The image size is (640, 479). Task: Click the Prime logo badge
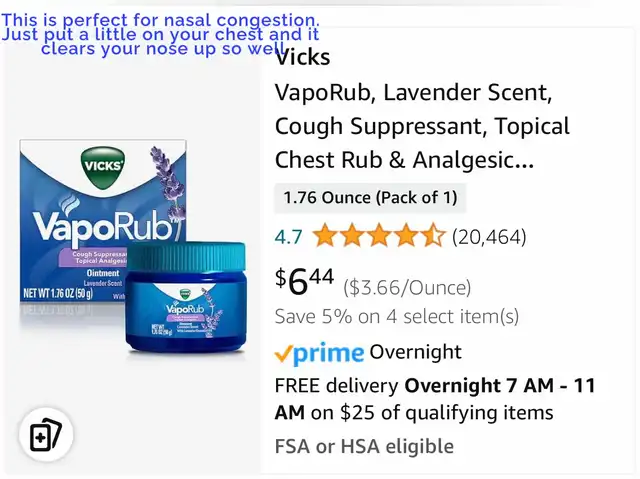tap(319, 353)
